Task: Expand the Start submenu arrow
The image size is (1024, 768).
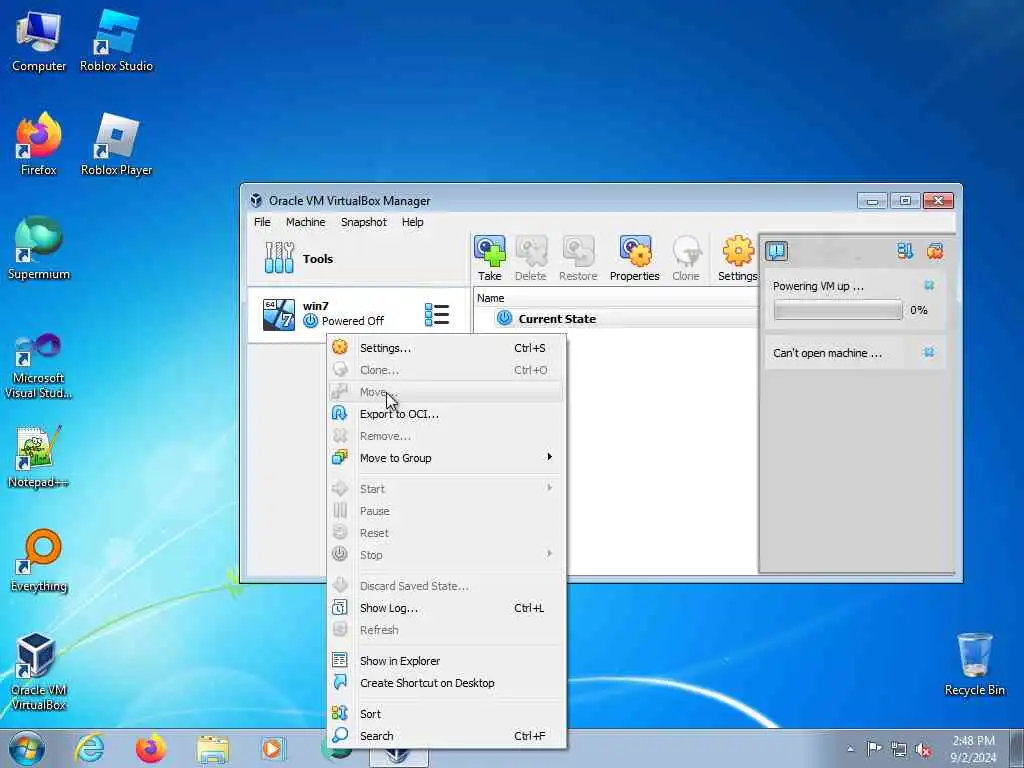Action: tap(549, 488)
